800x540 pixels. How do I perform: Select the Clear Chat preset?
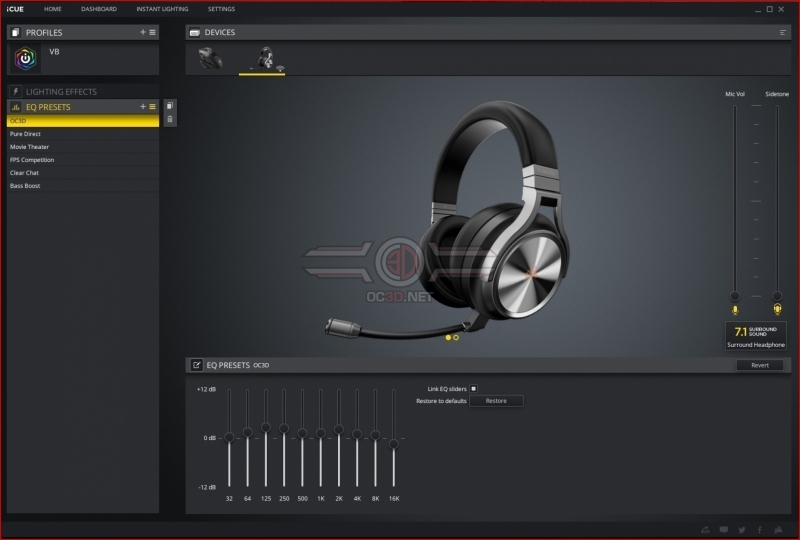coord(83,173)
